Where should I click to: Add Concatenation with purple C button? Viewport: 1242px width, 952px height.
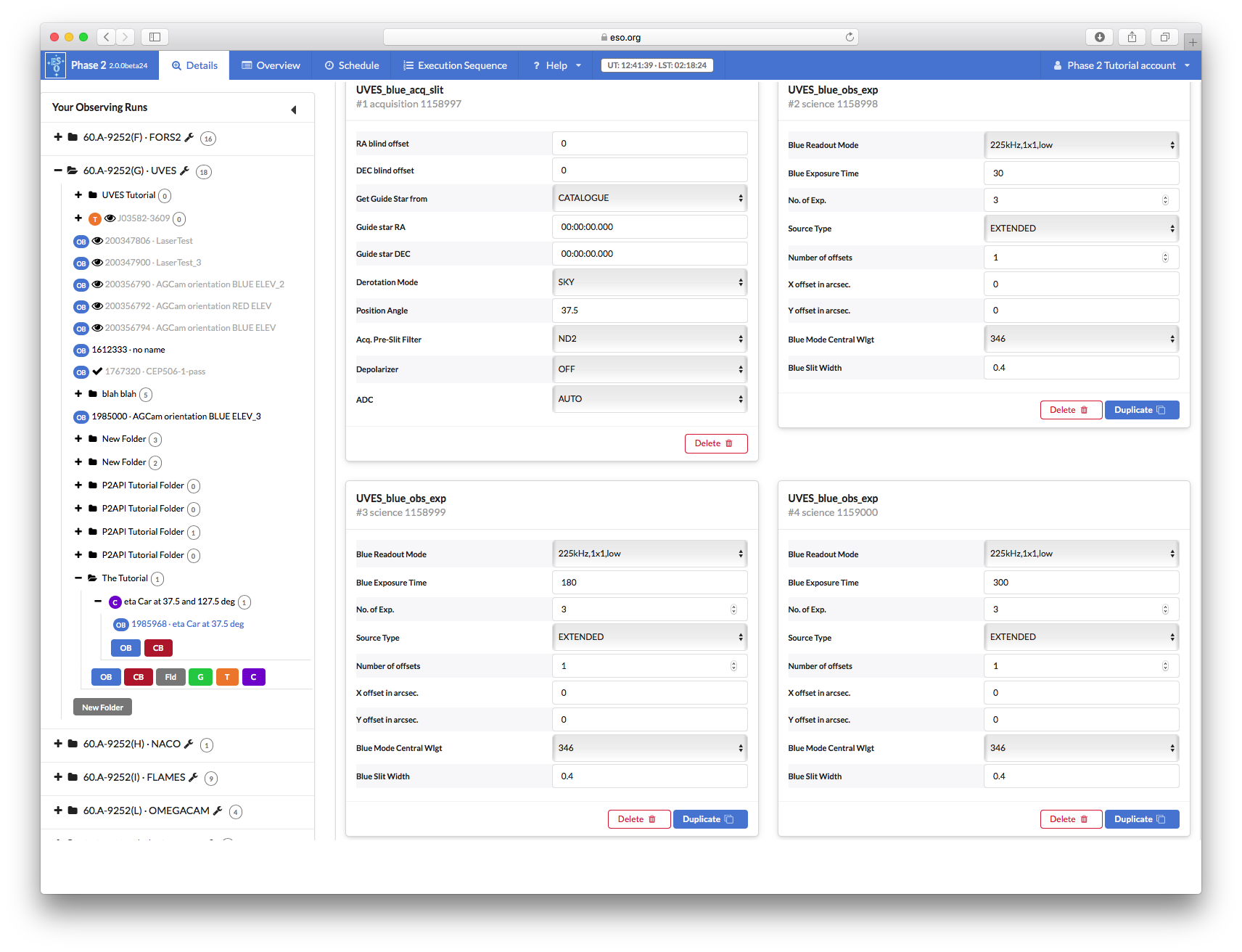(253, 677)
